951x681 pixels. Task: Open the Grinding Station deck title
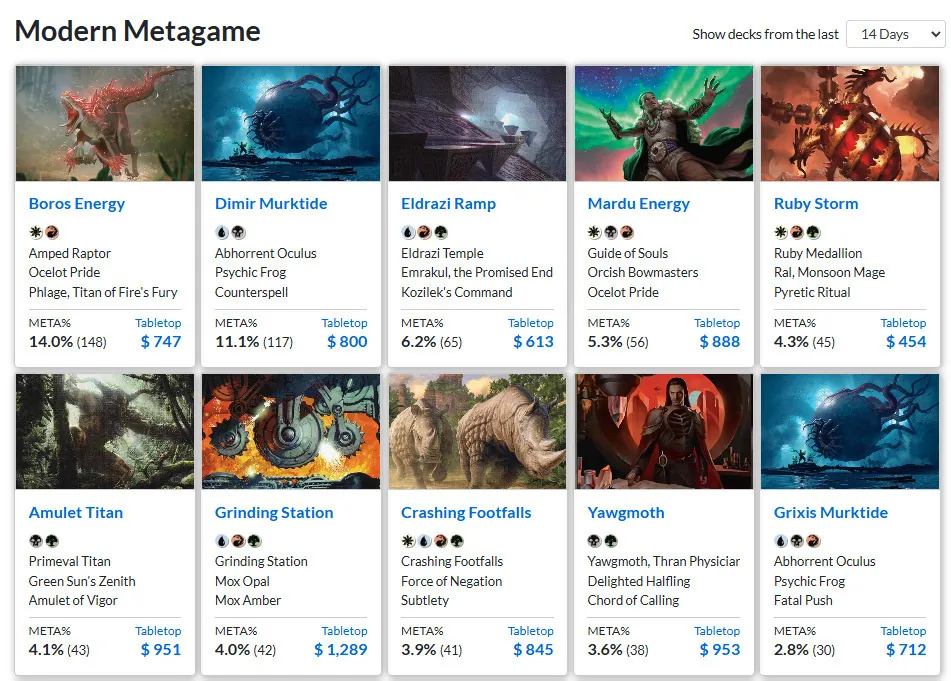click(x=274, y=512)
